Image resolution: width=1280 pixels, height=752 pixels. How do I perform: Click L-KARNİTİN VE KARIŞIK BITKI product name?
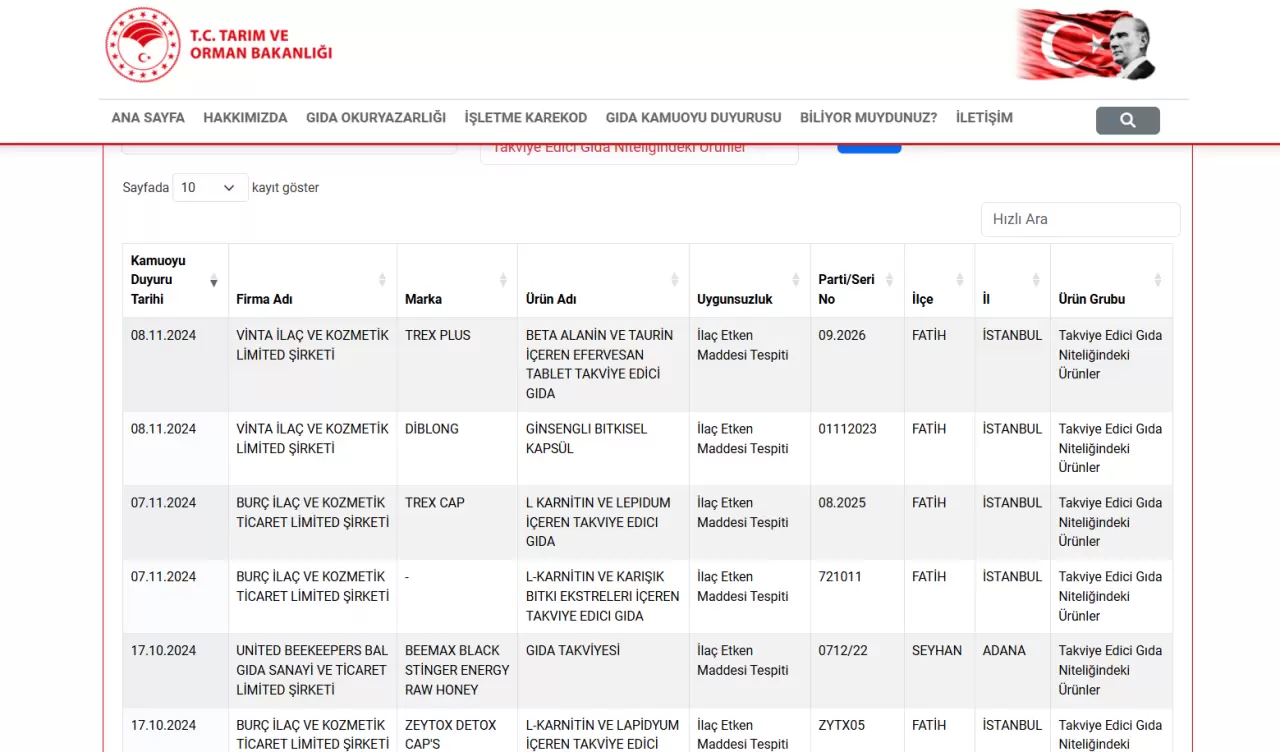point(603,596)
